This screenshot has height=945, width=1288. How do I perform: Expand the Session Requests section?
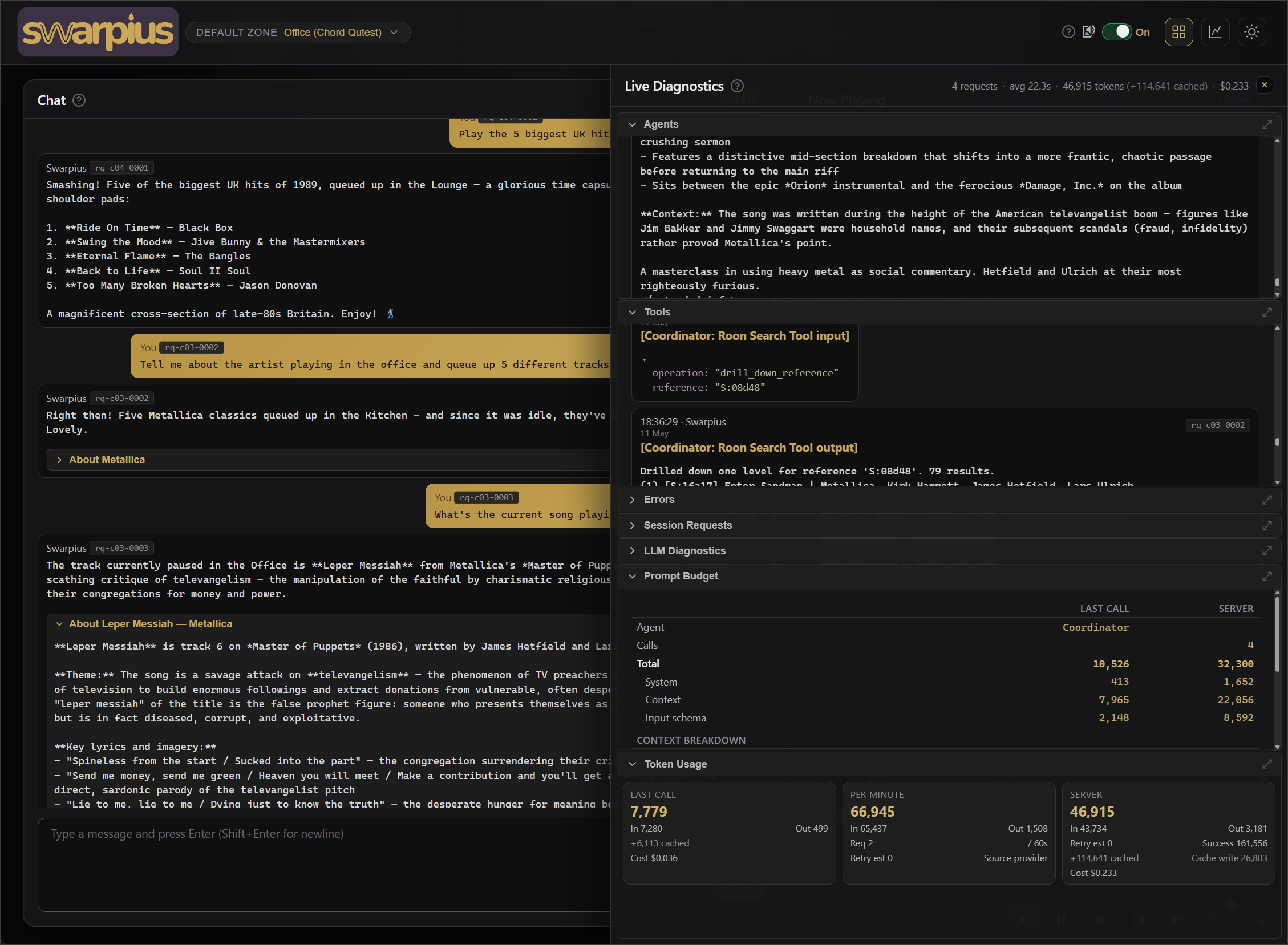(x=632, y=526)
